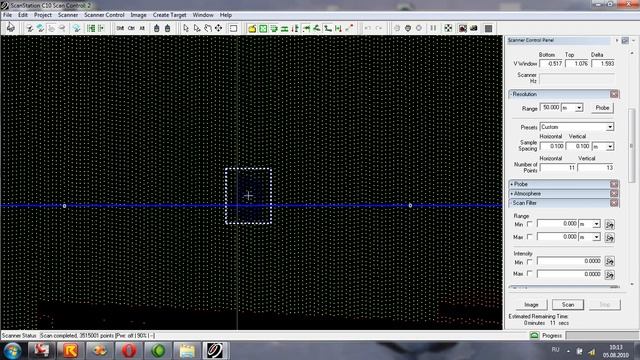Click the cyan scanner globe icon
Viewport: 640px width, 360px height.
tap(76, 28)
